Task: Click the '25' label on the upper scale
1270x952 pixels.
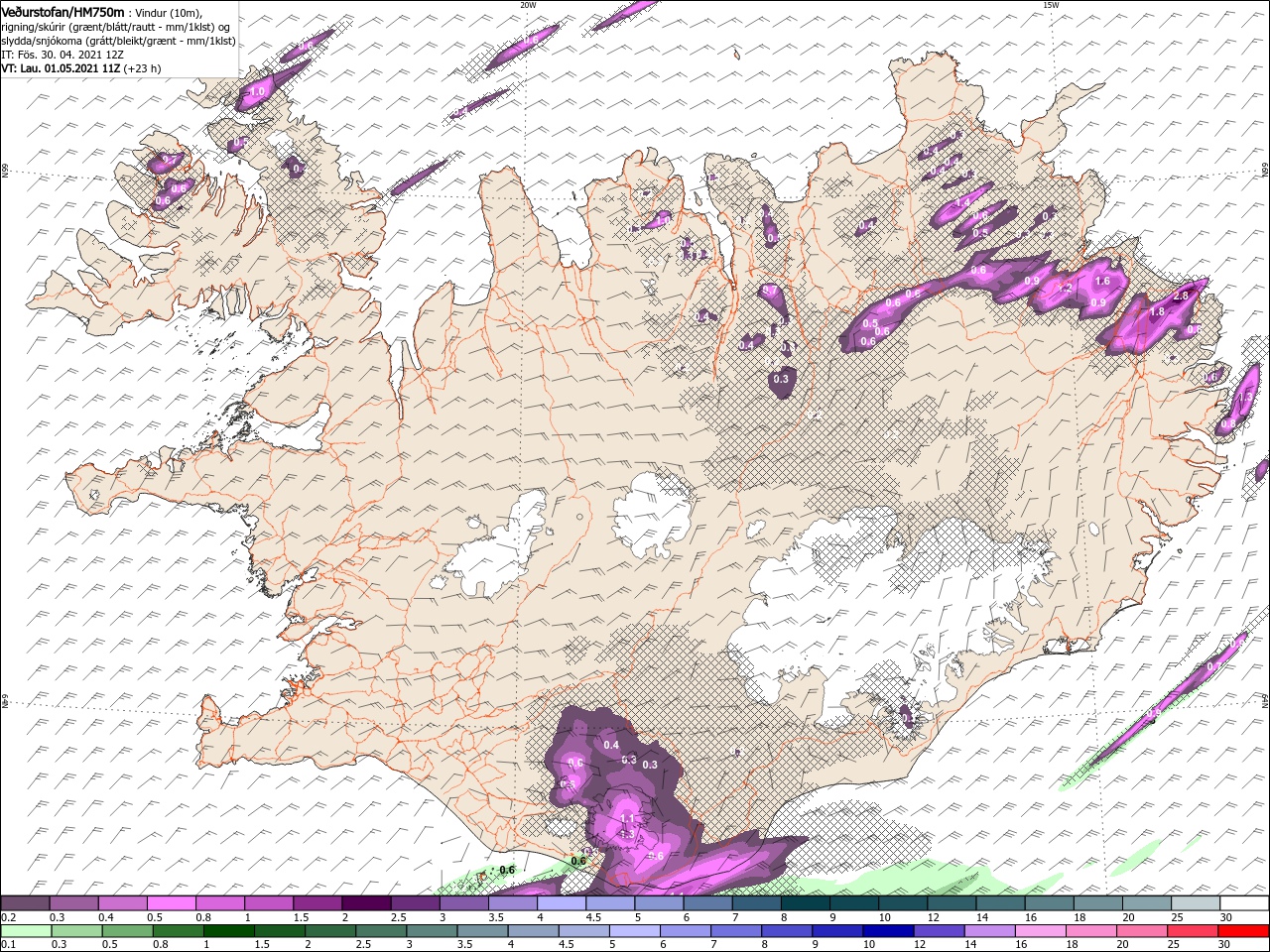Action: pyautogui.click(x=1175, y=917)
